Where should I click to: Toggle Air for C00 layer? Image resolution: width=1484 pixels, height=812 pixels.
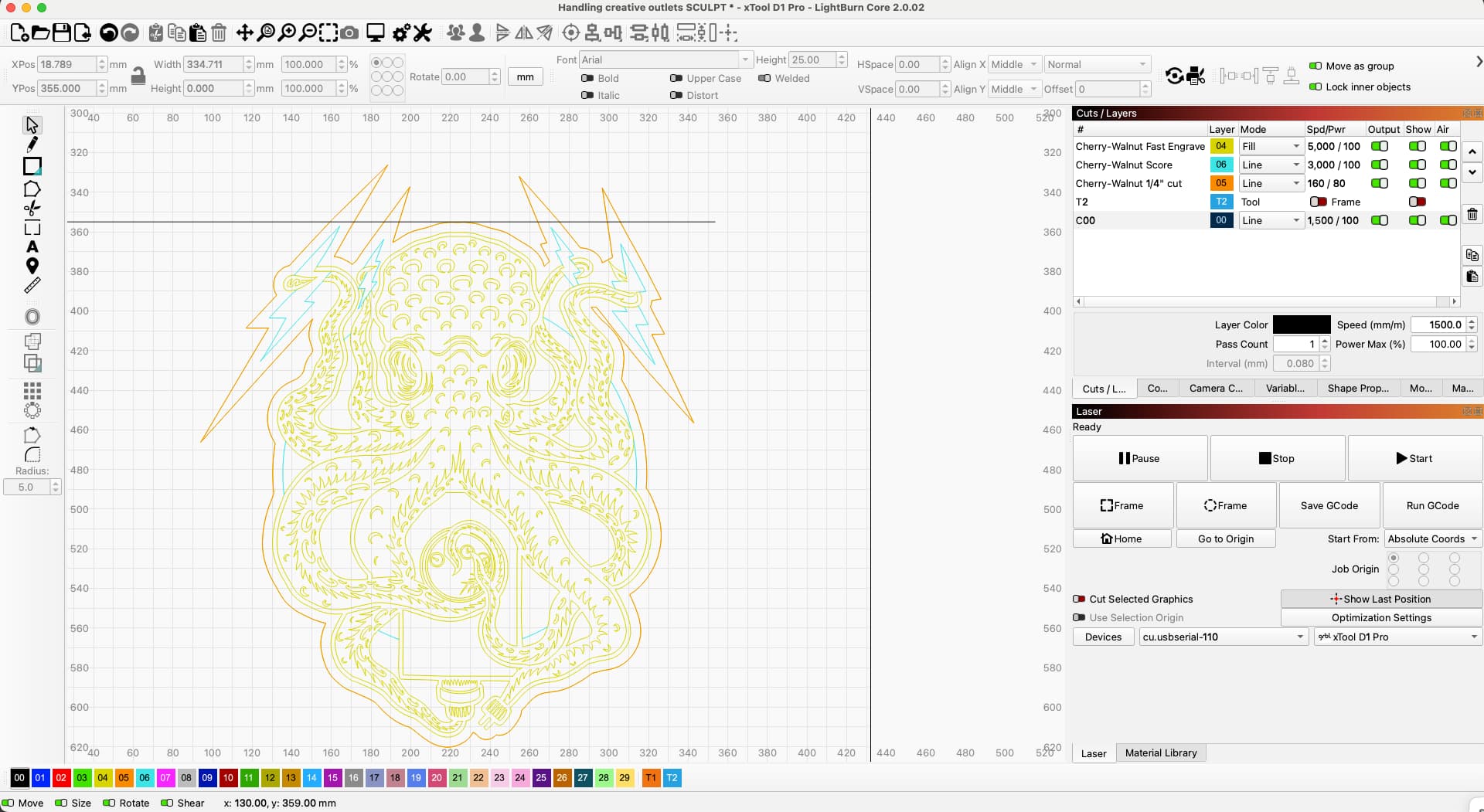[1448, 220]
